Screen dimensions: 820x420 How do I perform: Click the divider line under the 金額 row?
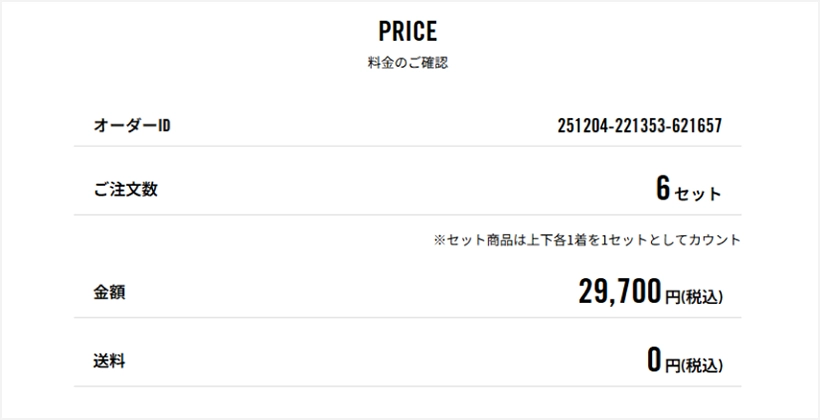tap(408, 318)
